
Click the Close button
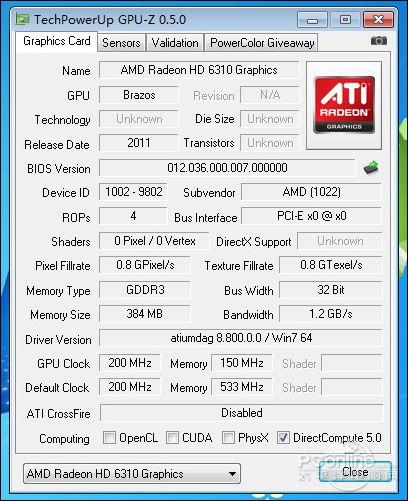coord(355,472)
